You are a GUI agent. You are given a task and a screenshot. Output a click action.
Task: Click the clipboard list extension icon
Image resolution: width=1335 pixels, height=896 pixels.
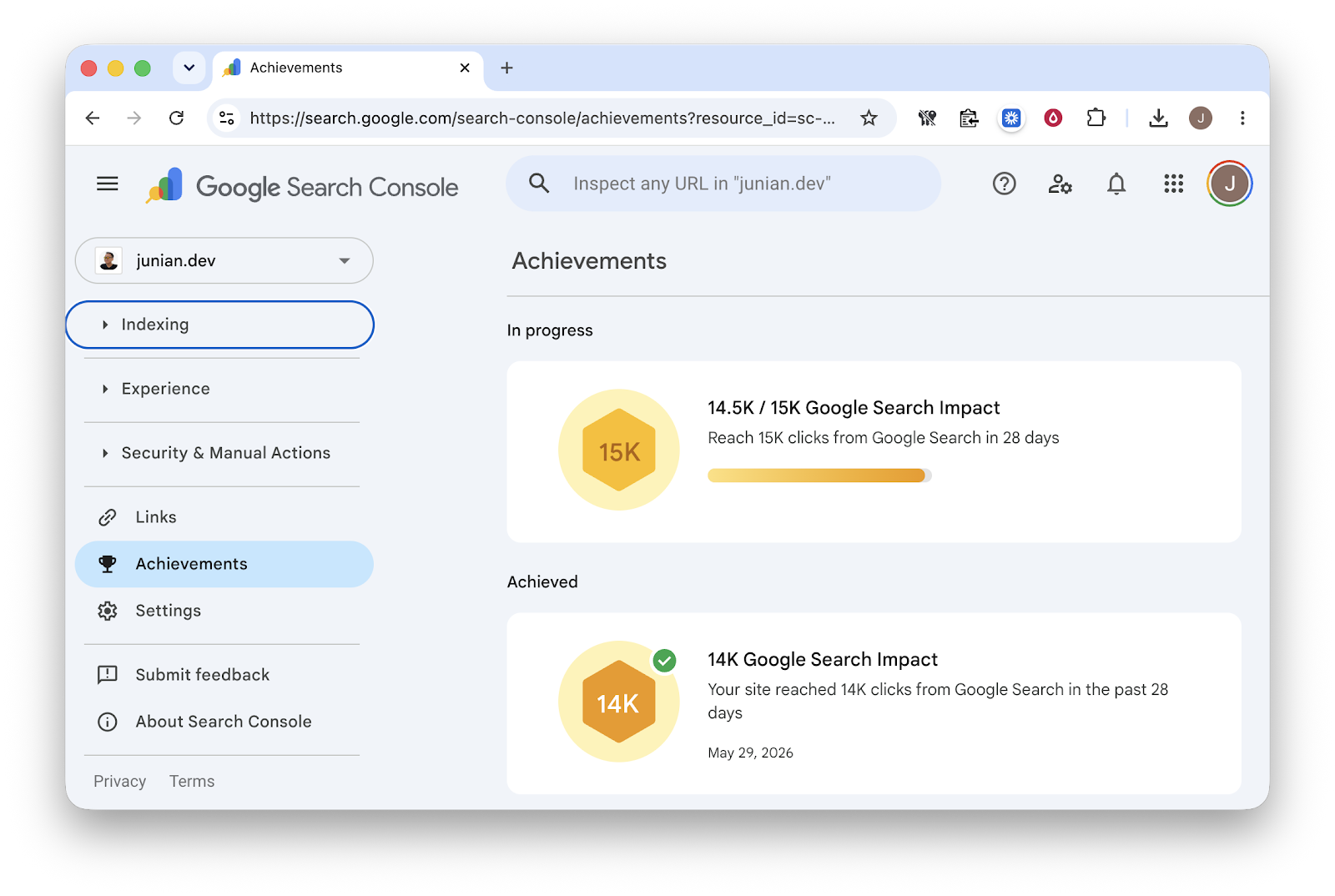[x=969, y=118]
